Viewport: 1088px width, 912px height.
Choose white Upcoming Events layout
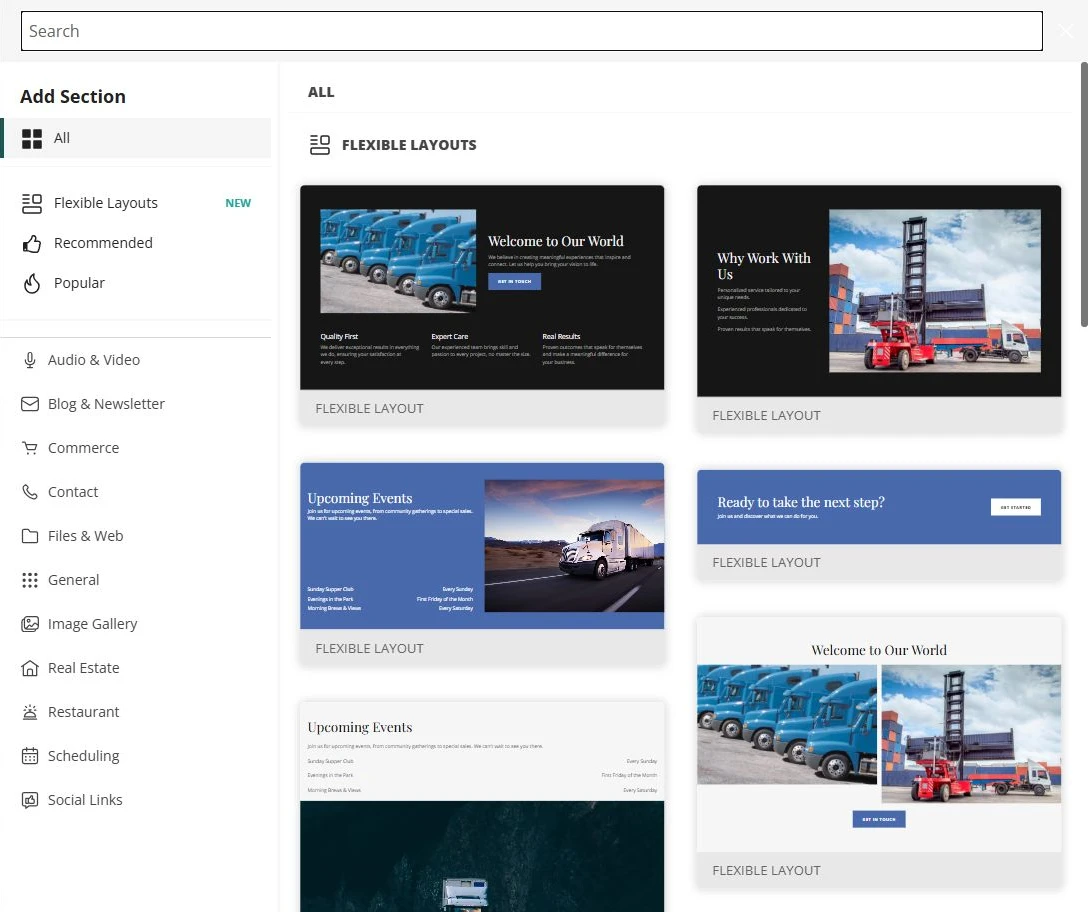482,807
